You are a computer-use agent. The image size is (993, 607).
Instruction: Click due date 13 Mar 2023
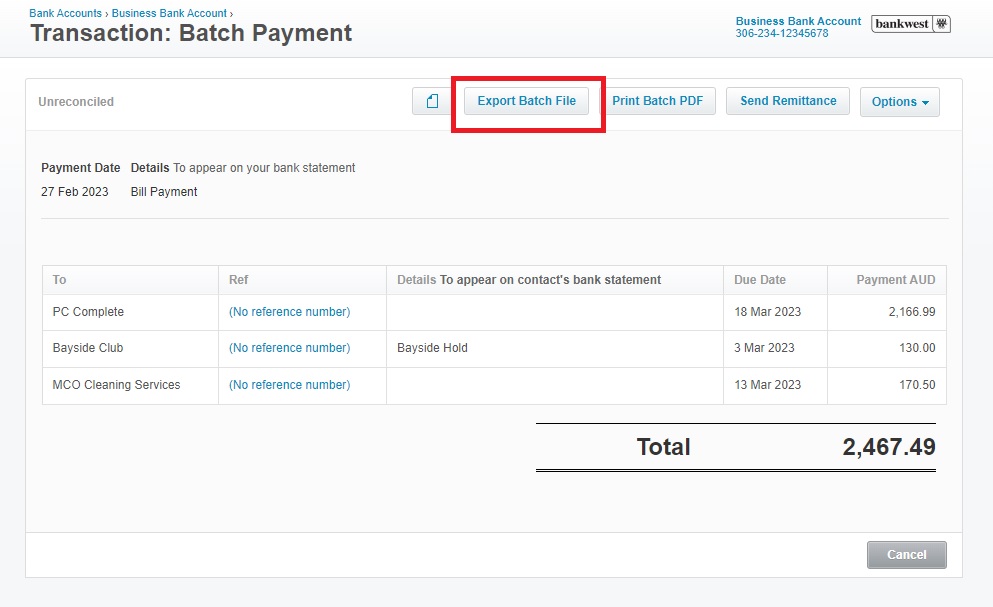(x=768, y=385)
